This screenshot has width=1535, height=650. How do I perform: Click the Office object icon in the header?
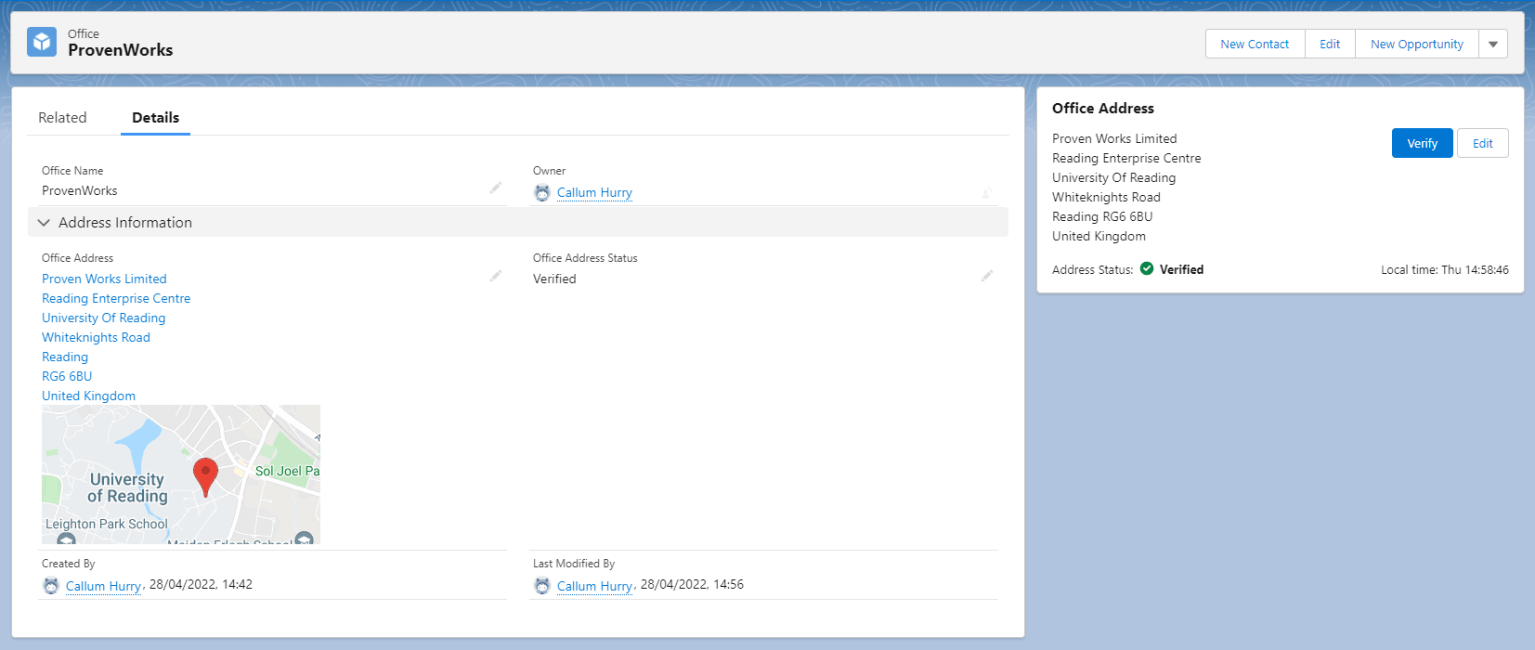tap(41, 41)
